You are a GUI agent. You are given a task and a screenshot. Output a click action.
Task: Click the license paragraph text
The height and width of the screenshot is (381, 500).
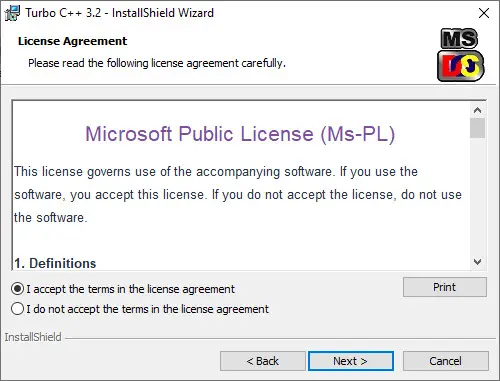238,195
